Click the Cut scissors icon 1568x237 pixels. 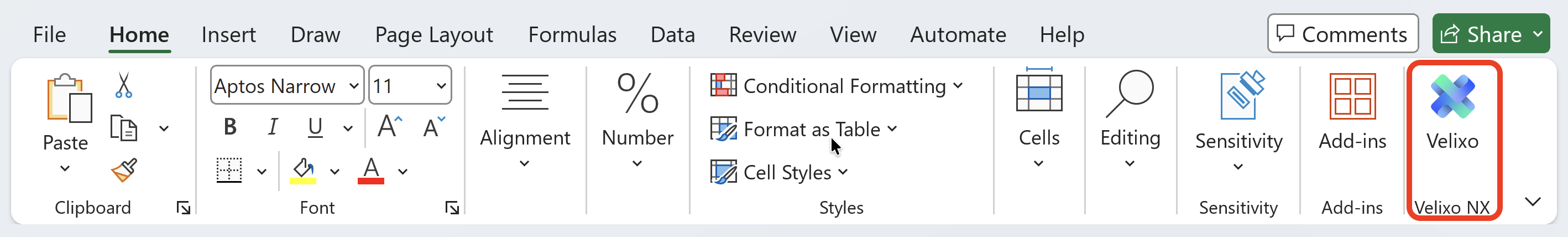(123, 85)
